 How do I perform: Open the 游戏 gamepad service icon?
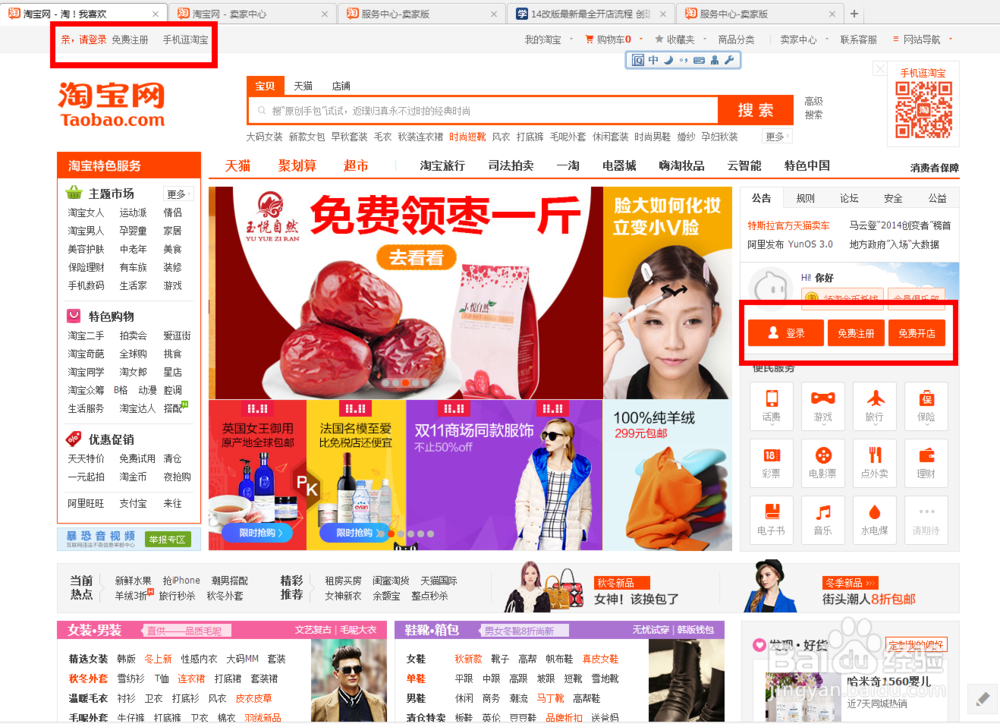click(823, 405)
